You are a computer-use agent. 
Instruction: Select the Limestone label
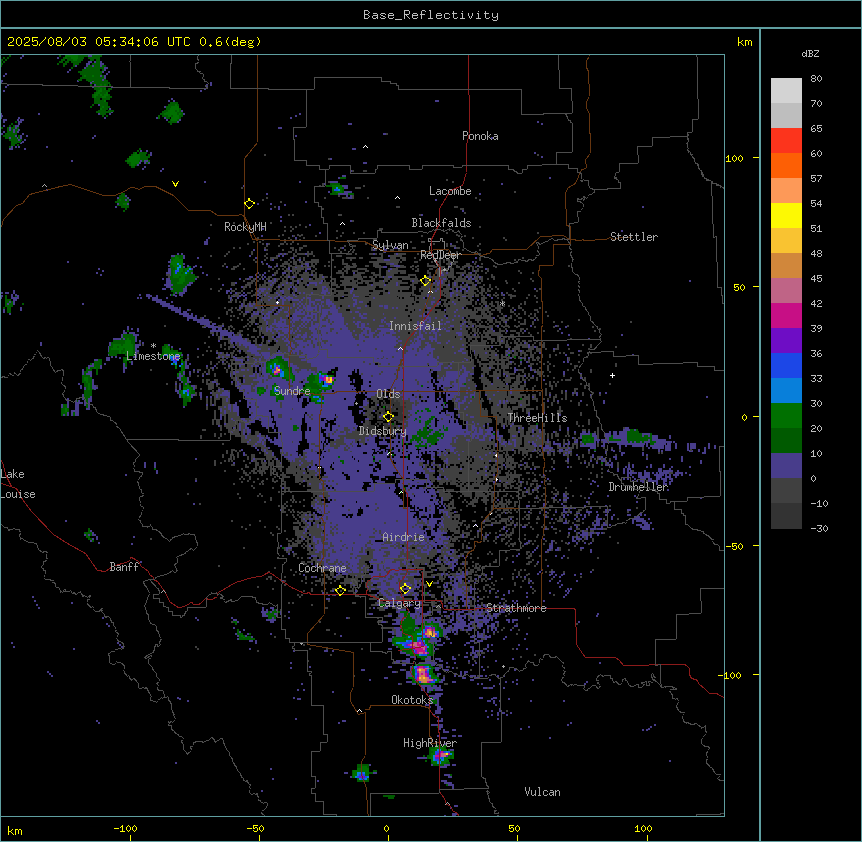[x=153, y=356]
